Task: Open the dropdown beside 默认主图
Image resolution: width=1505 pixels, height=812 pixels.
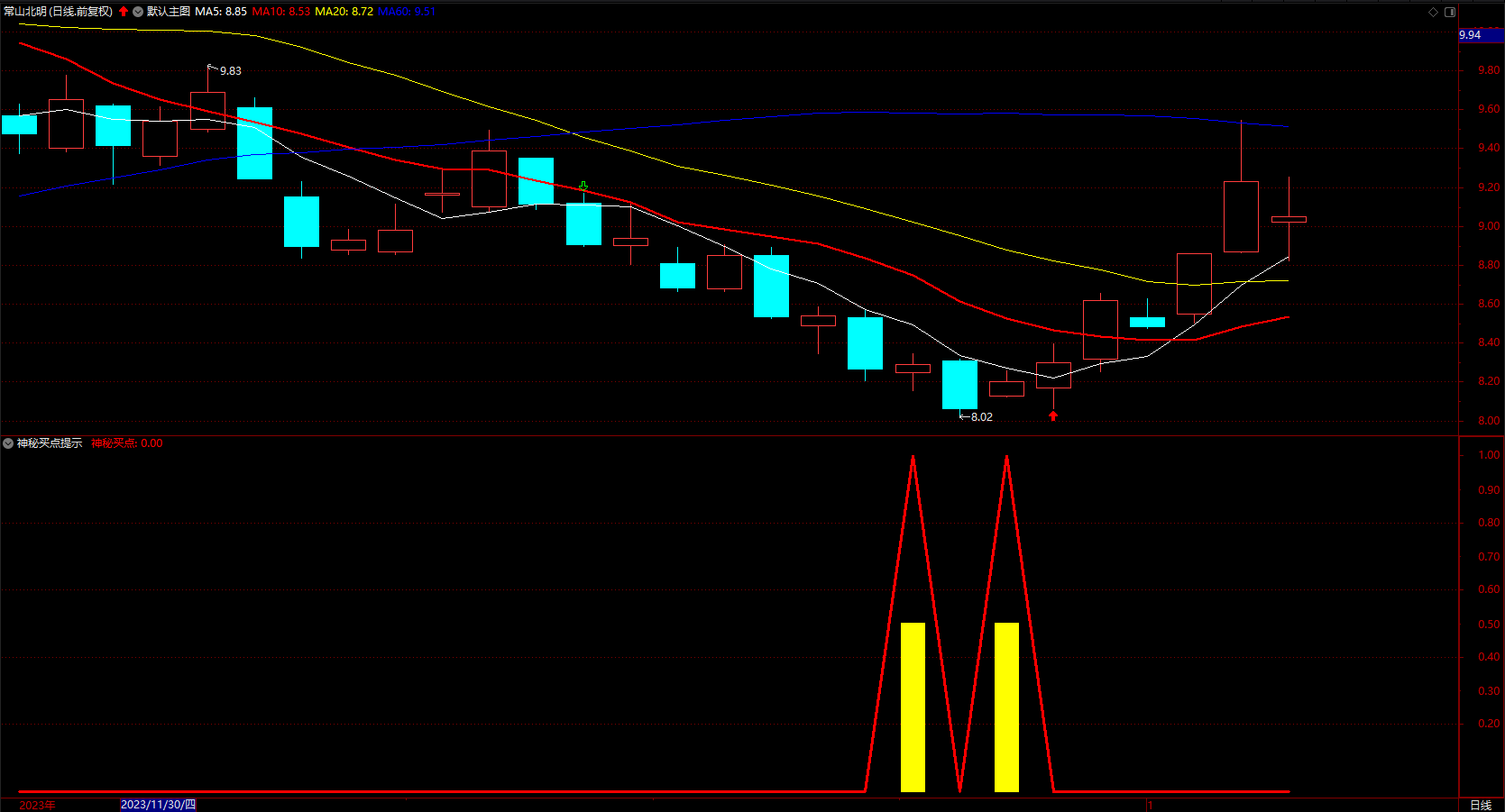Action: (138, 12)
